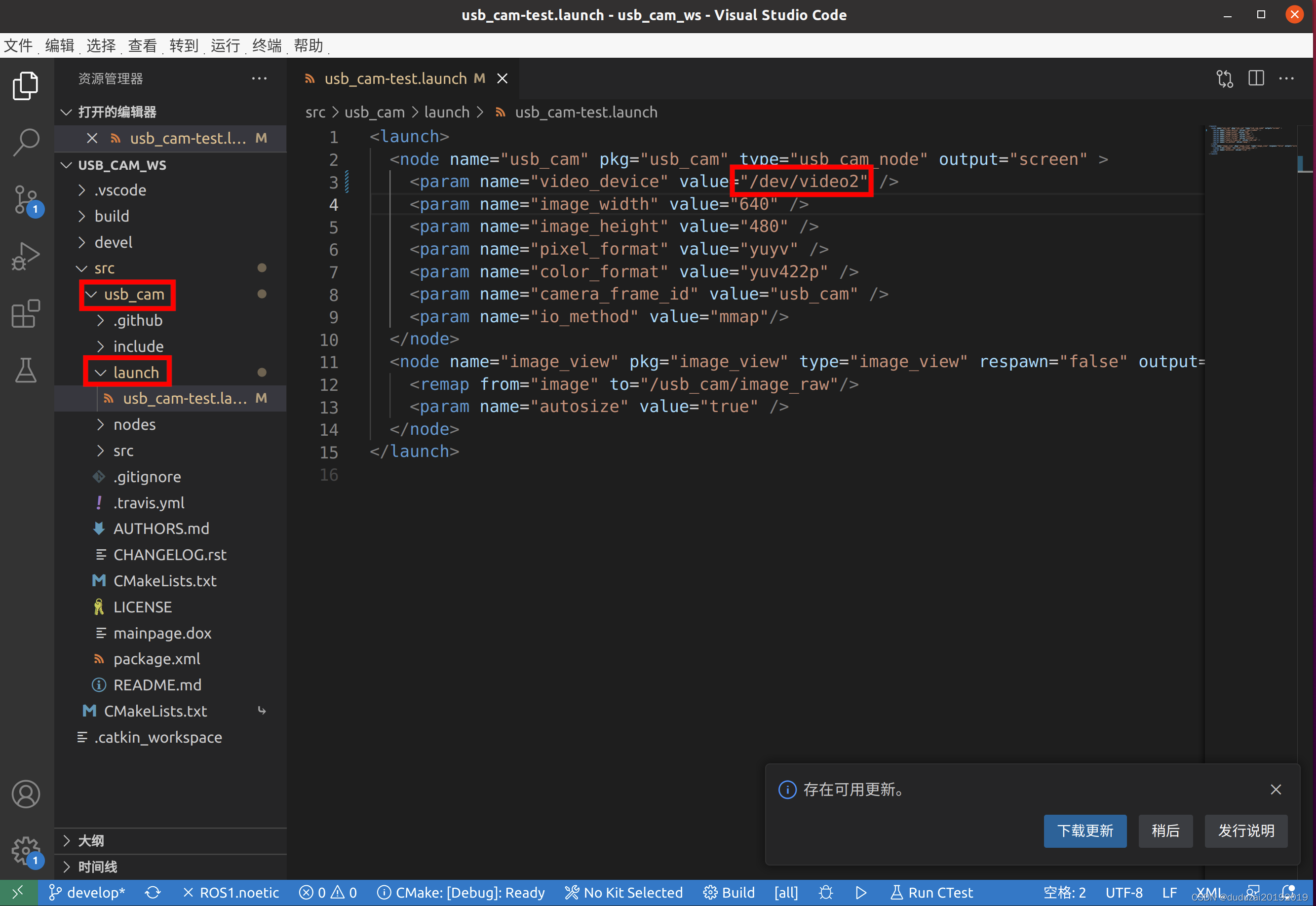Open README.md in explorer

pyautogui.click(x=170, y=685)
